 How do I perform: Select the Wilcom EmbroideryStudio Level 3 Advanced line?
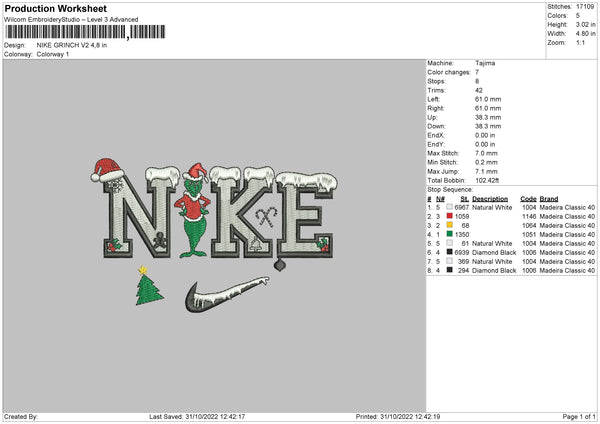tap(71, 19)
